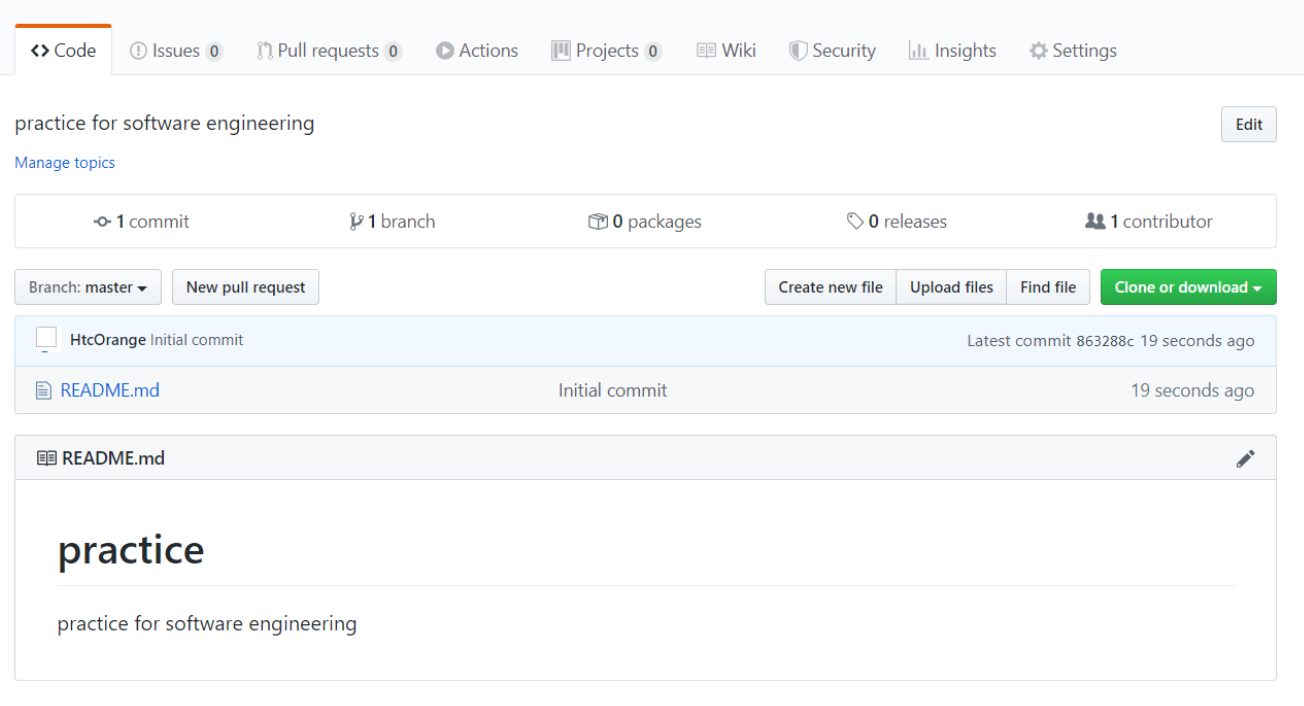The width and height of the screenshot is (1304, 706).
Task: Open the Insights tab
Action: [952, 51]
